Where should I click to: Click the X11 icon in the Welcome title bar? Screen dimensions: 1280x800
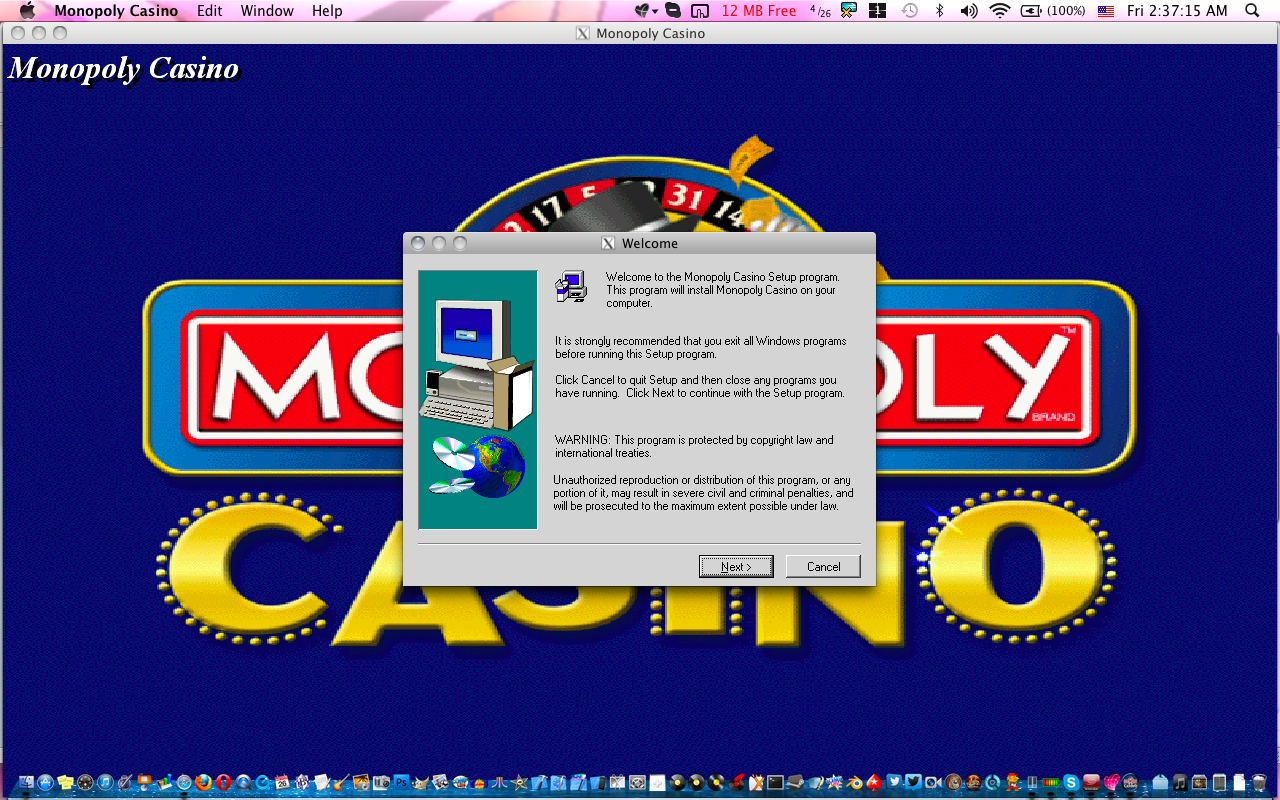pyautogui.click(x=608, y=243)
